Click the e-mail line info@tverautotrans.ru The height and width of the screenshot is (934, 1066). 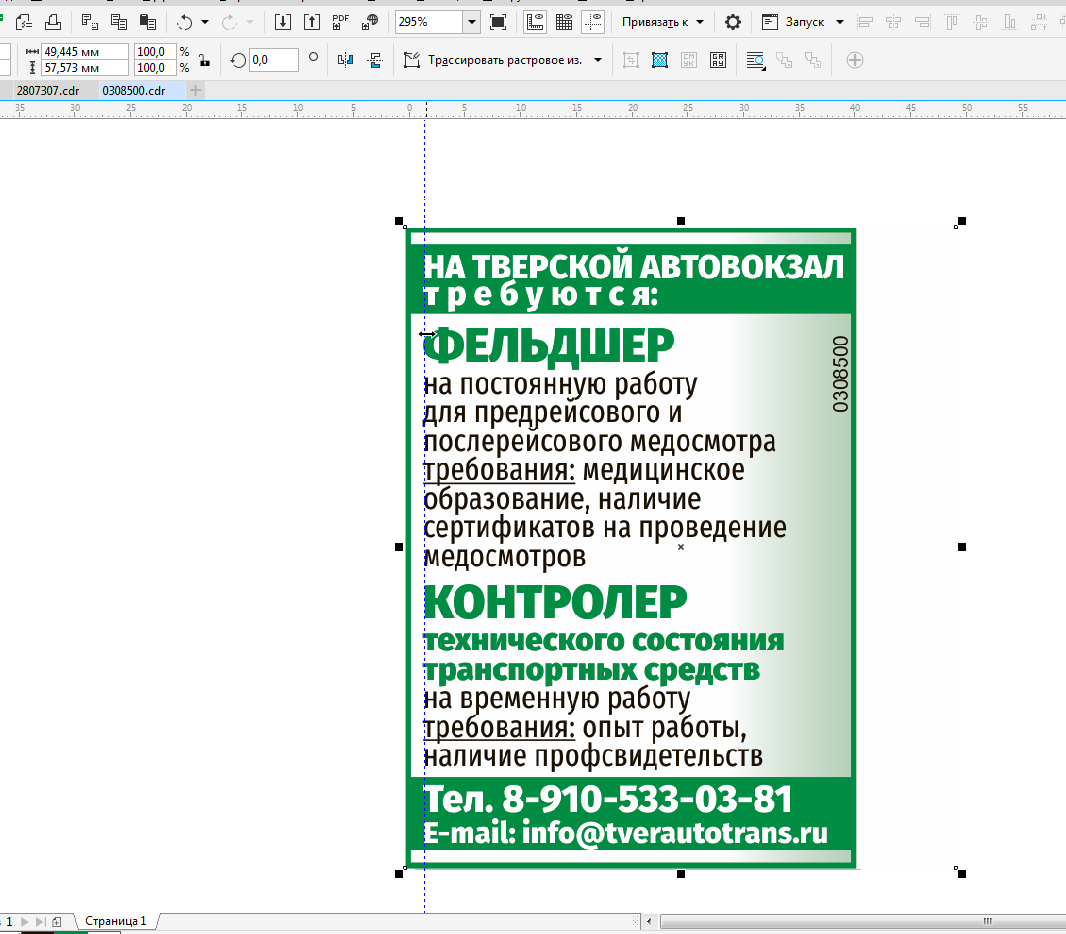click(625, 833)
